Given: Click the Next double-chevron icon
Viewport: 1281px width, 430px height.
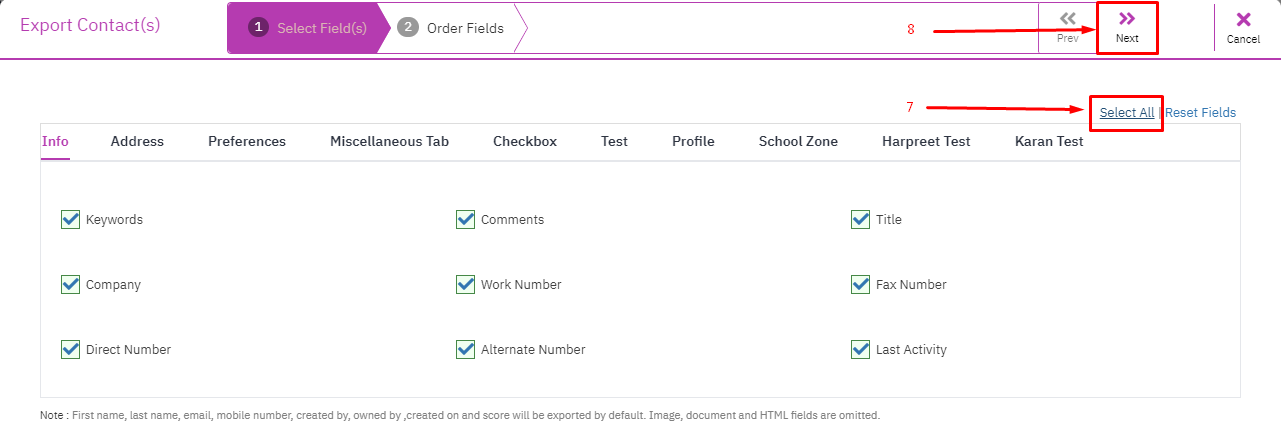Looking at the screenshot, I should [x=1127, y=18].
